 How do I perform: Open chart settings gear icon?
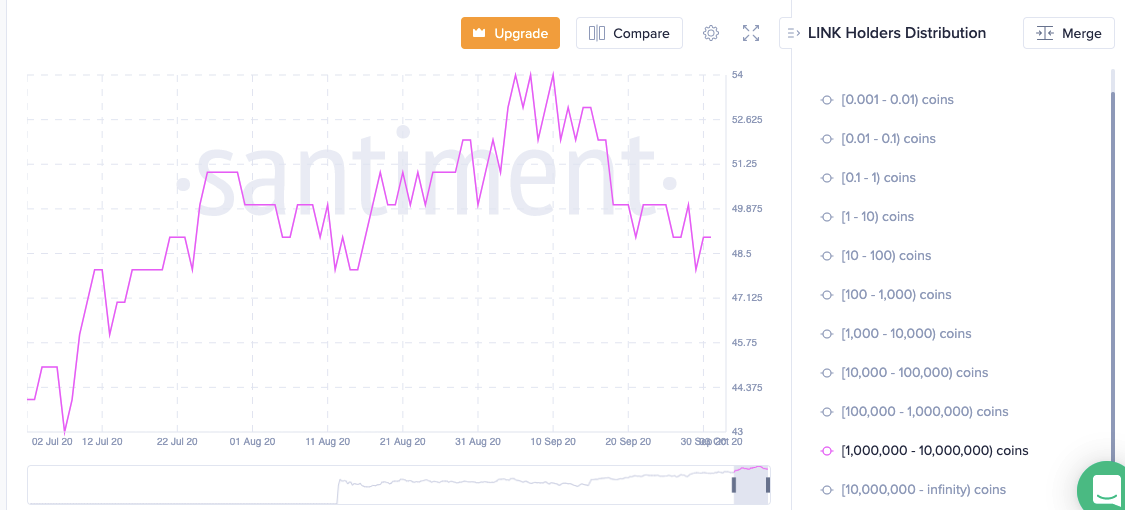pos(711,33)
